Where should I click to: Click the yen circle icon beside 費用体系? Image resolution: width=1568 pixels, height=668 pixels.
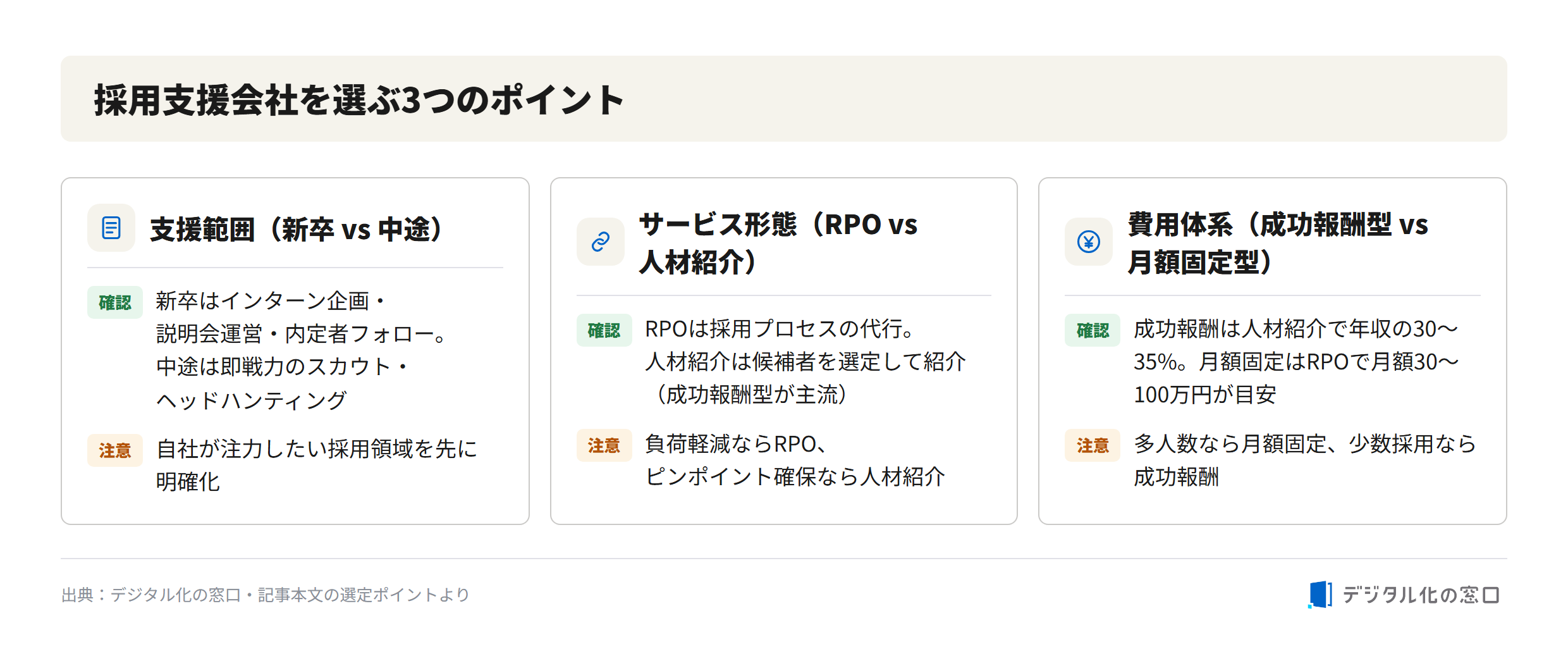(x=1089, y=242)
